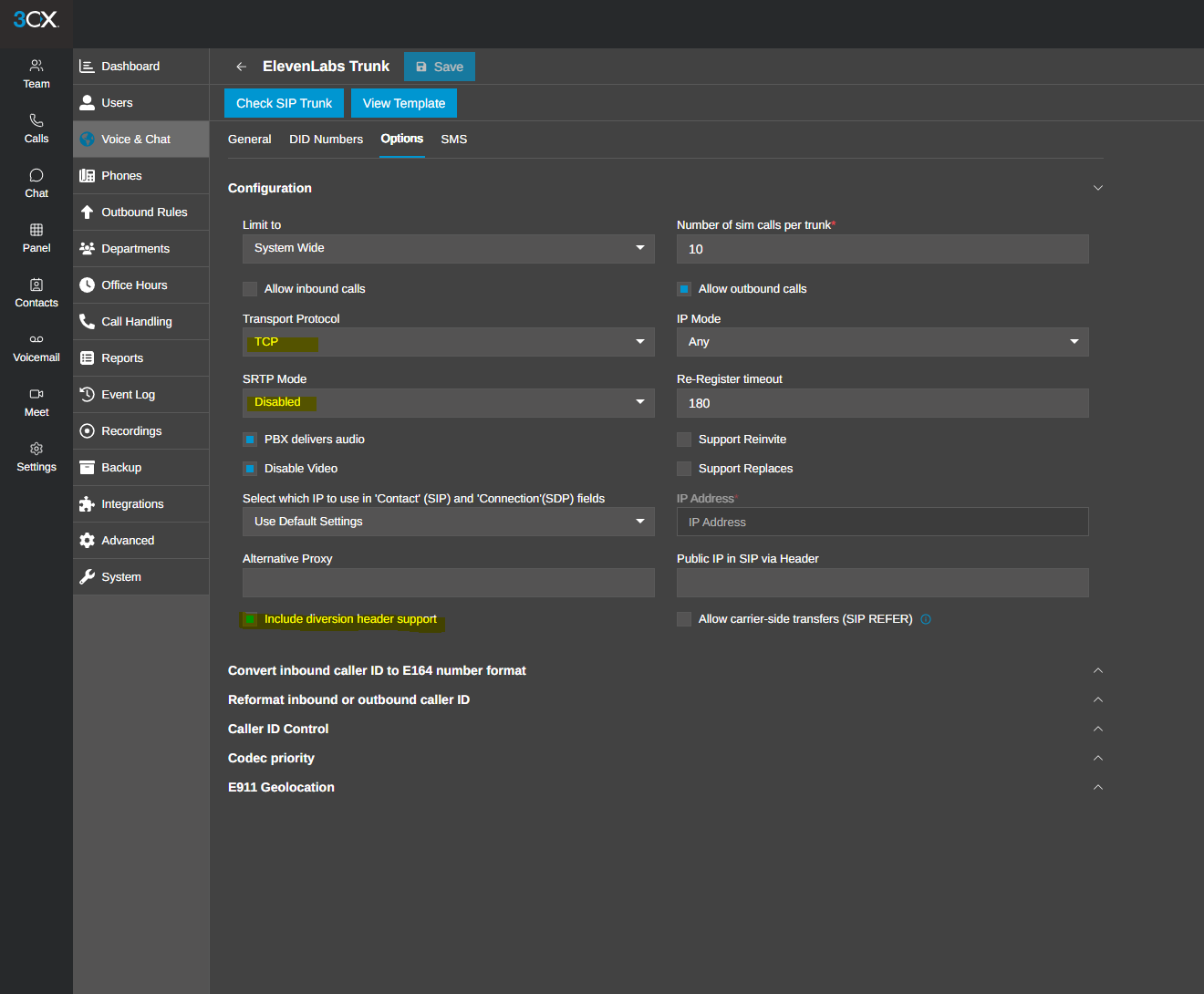
Task: Toggle Include diversion header support checkbox
Action: point(250,619)
